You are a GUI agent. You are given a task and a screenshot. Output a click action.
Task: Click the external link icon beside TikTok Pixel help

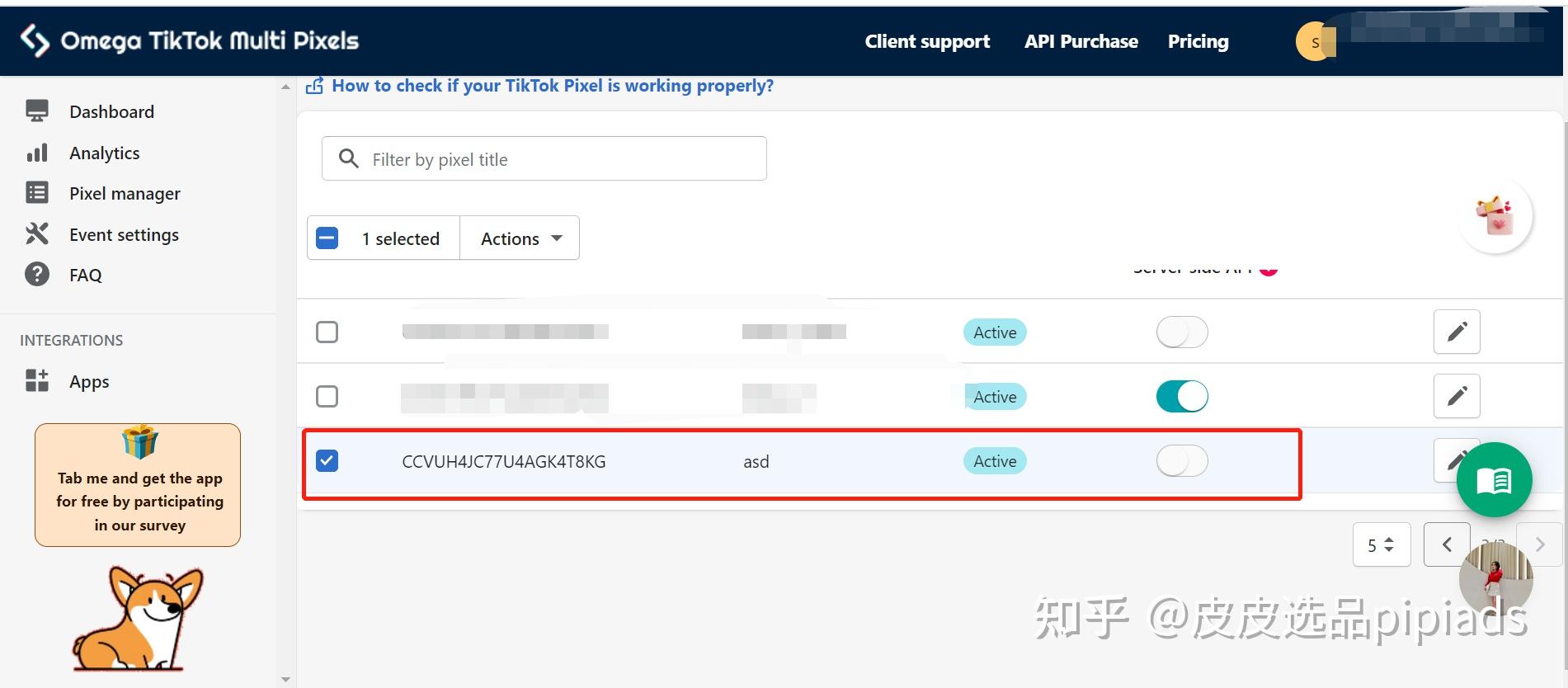tap(314, 86)
